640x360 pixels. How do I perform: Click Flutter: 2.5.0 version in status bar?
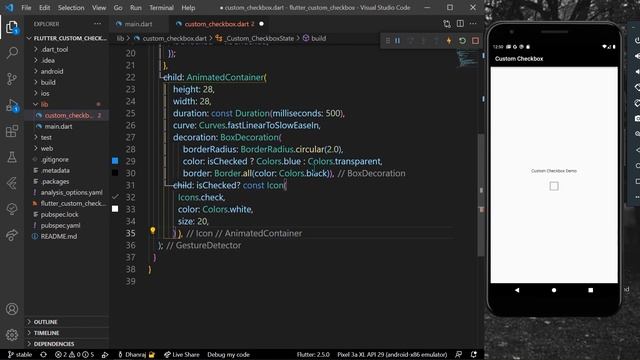313,354
